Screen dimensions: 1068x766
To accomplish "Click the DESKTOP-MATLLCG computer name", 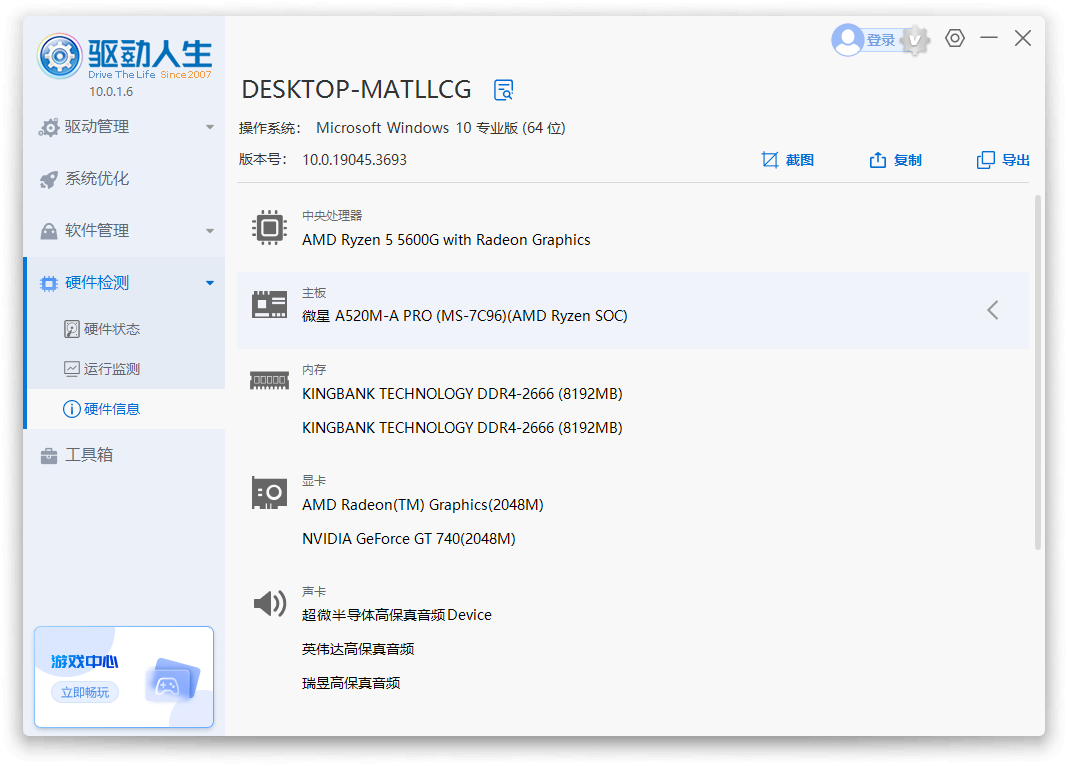I will pyautogui.click(x=356, y=90).
